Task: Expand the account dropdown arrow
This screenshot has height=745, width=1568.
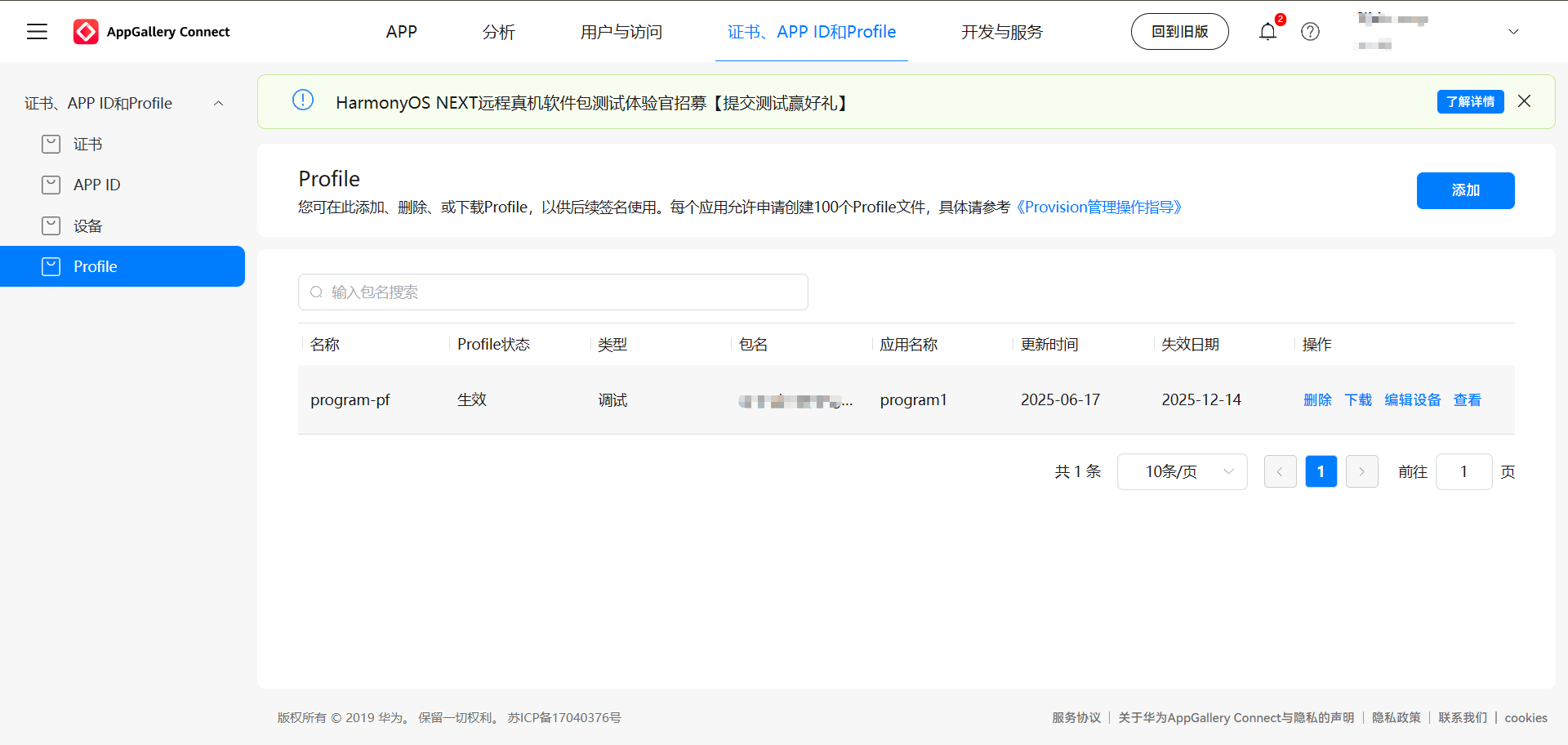Action: point(1513,32)
